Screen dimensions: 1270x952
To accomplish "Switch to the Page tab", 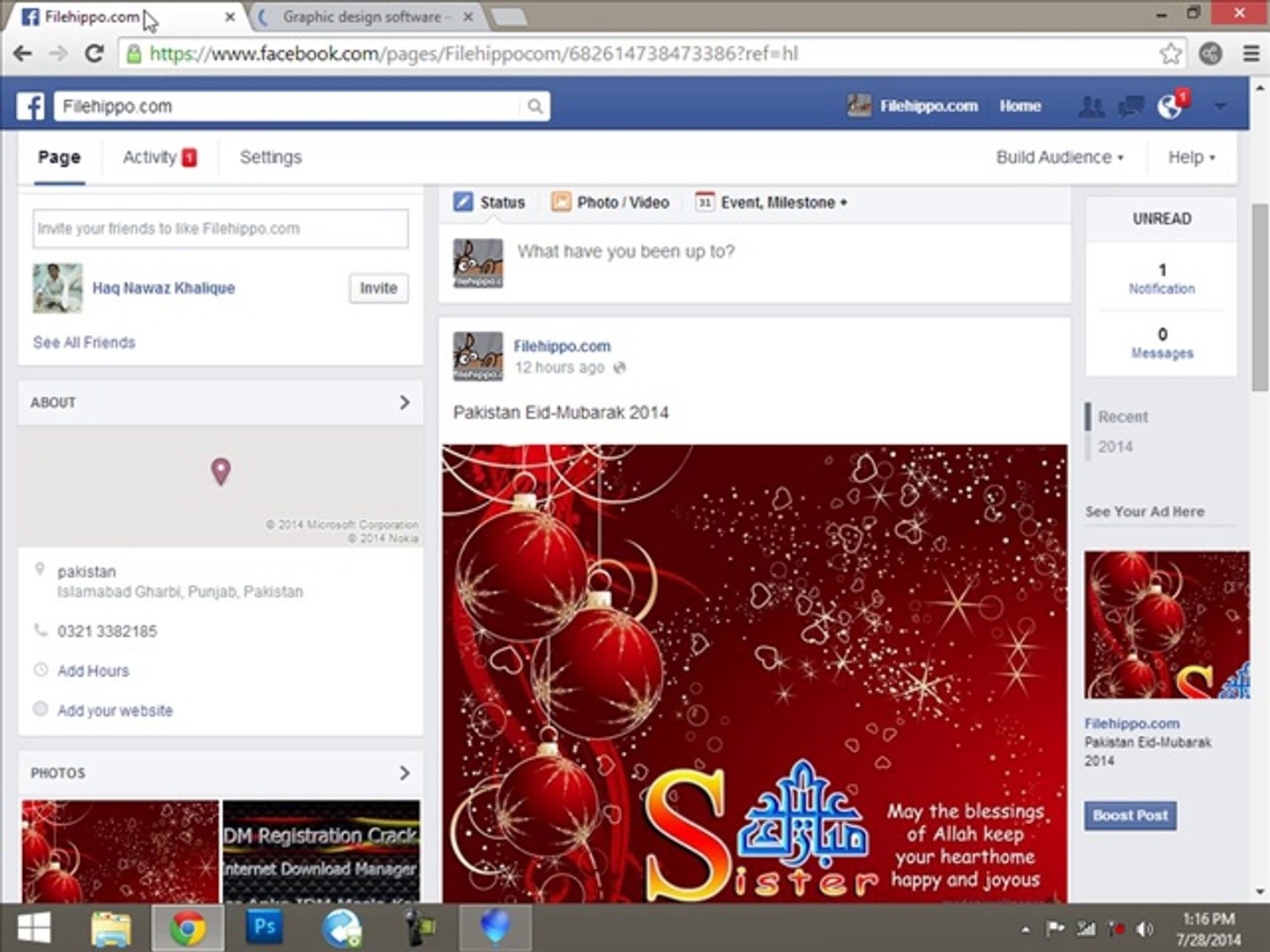I will coord(59,157).
